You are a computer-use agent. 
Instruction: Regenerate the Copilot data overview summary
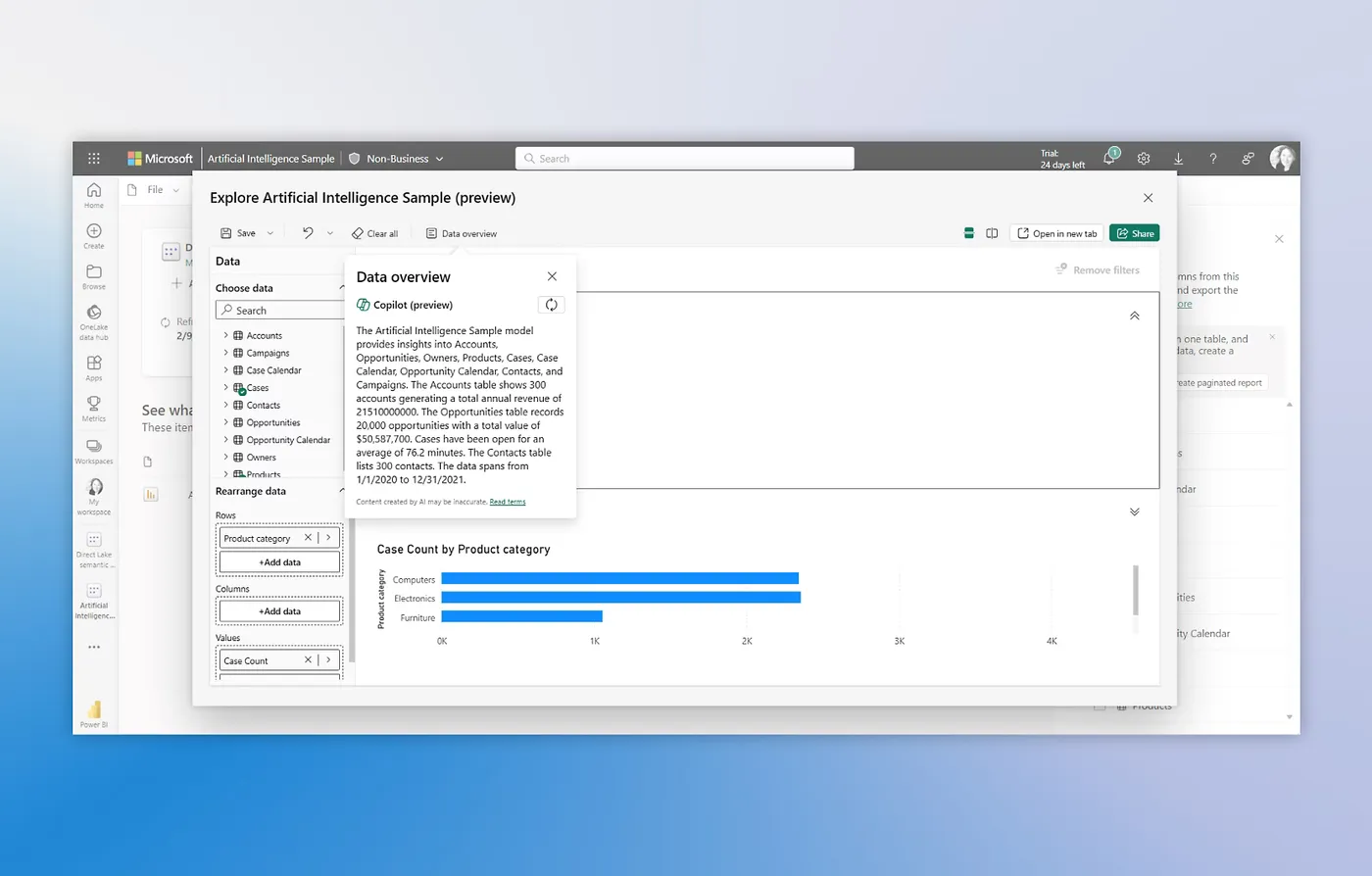click(551, 304)
